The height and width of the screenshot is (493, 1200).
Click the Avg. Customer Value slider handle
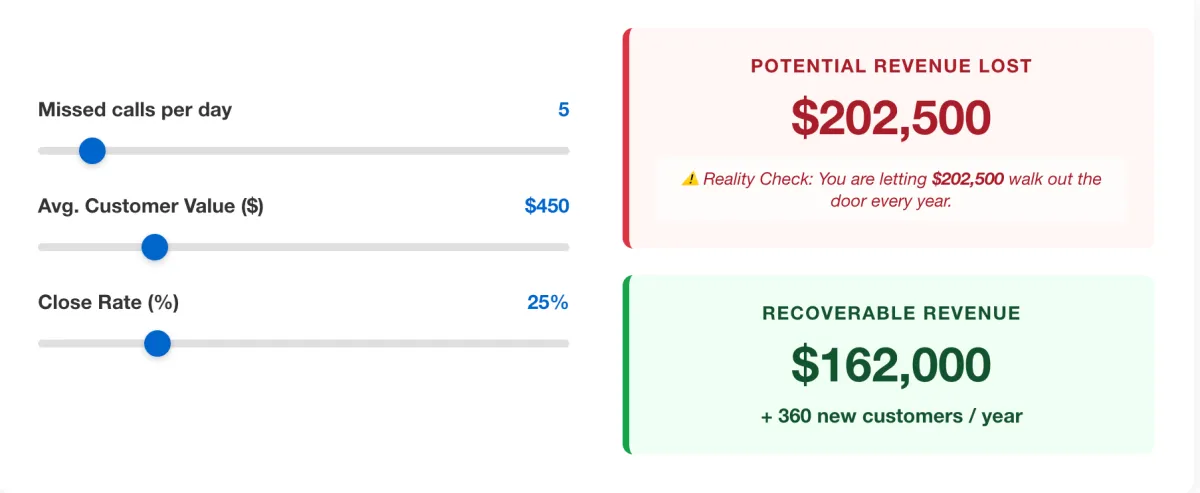pyautogui.click(x=154, y=247)
